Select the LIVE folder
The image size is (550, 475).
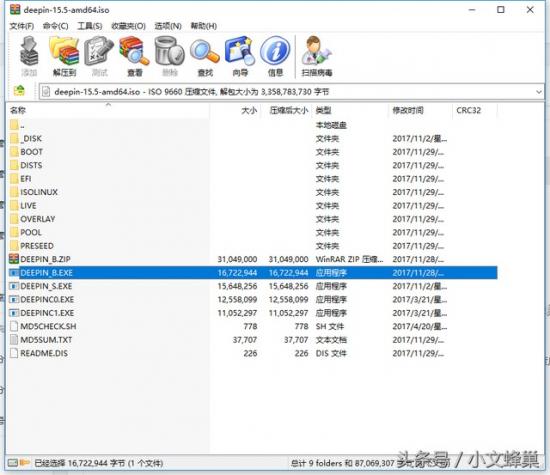pos(252,205)
